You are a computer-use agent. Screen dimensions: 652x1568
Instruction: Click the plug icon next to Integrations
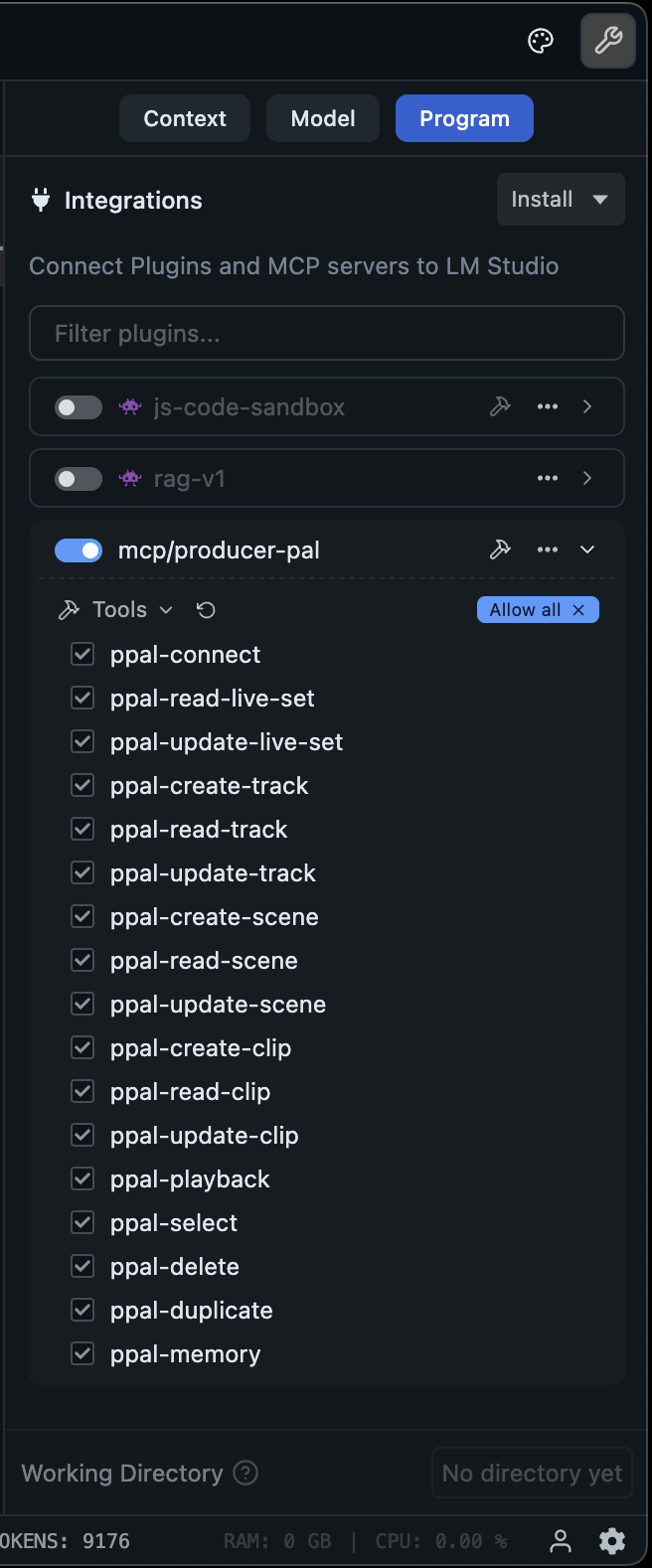click(x=40, y=200)
